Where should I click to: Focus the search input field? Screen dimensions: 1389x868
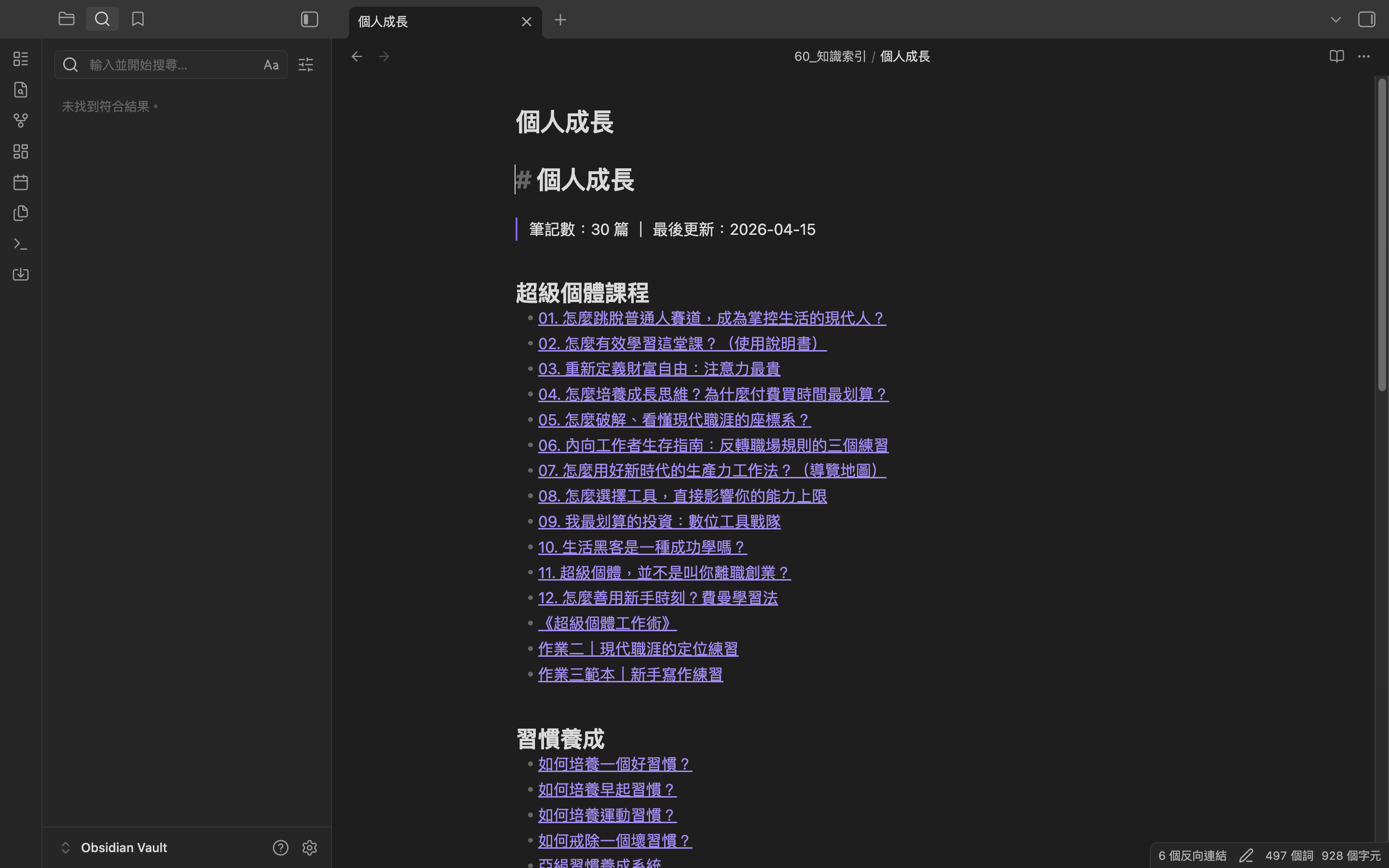coord(170,65)
